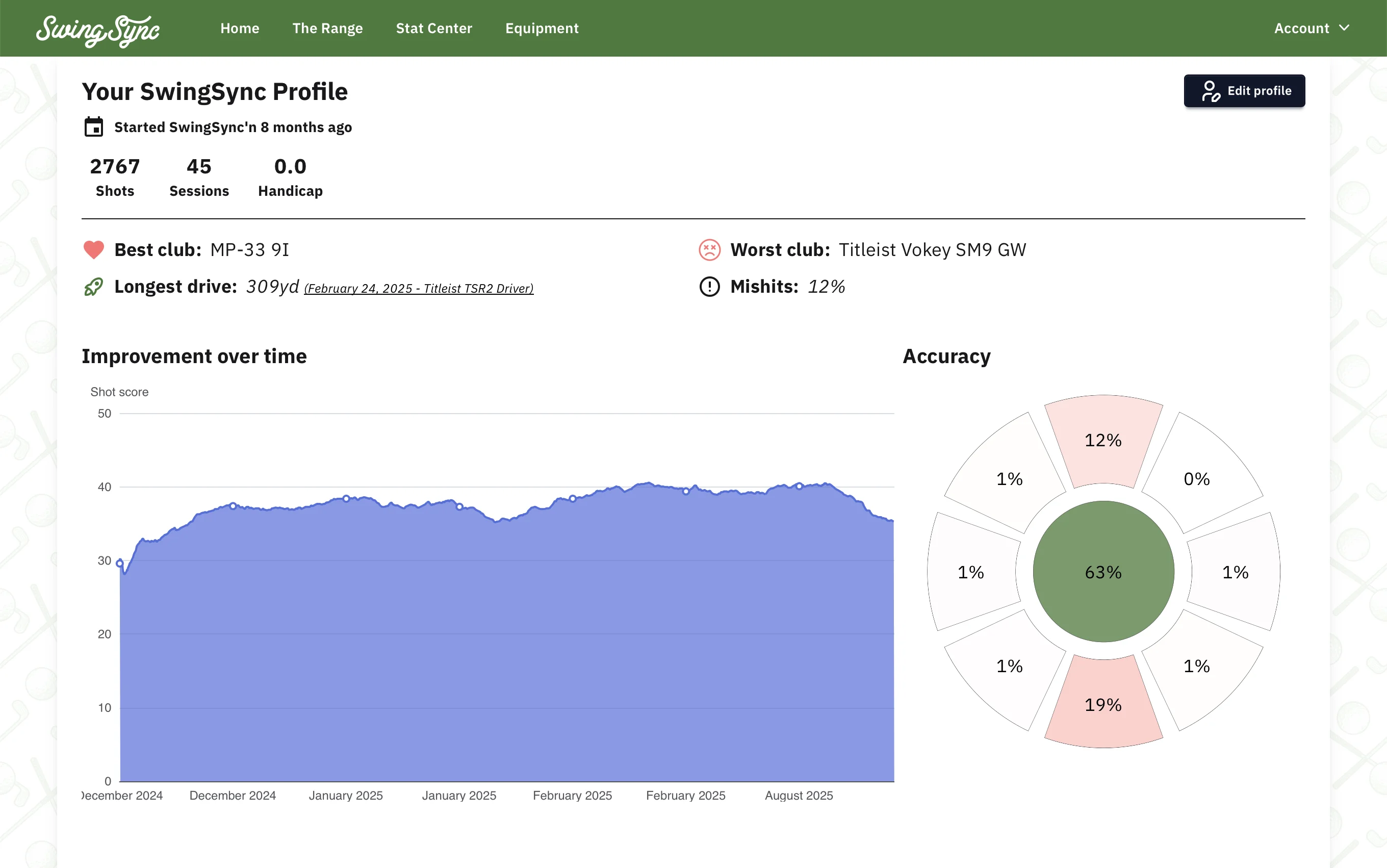Switch to the Stat Center page

433,28
